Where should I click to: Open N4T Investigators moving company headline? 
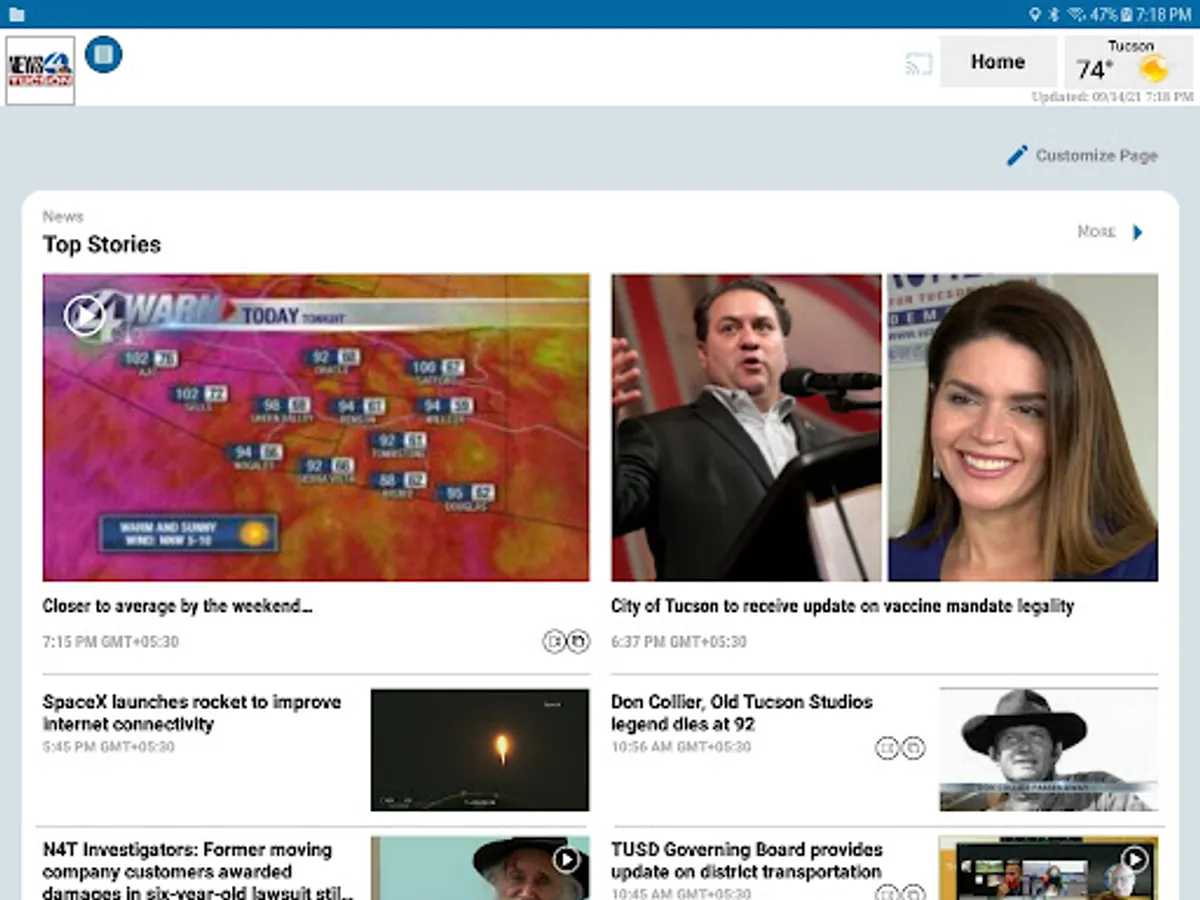196,871
